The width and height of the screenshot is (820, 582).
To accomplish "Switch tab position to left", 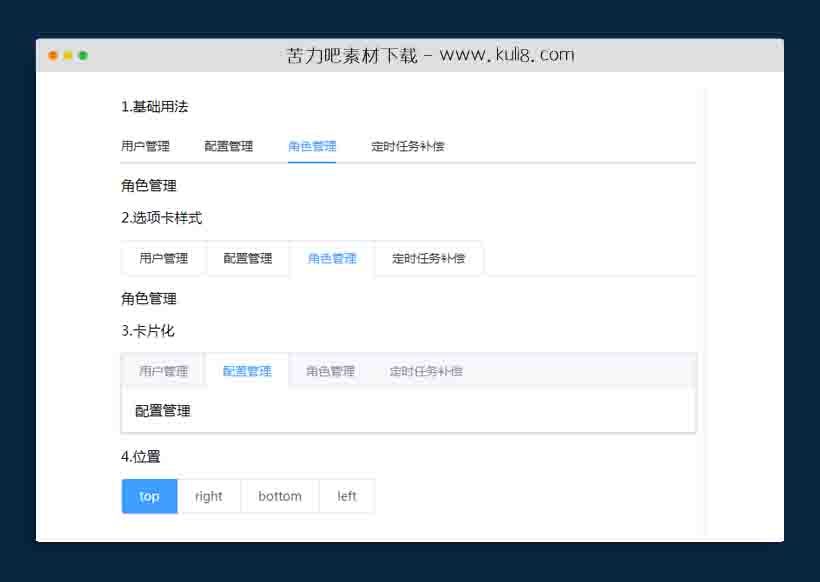I will coord(346,496).
